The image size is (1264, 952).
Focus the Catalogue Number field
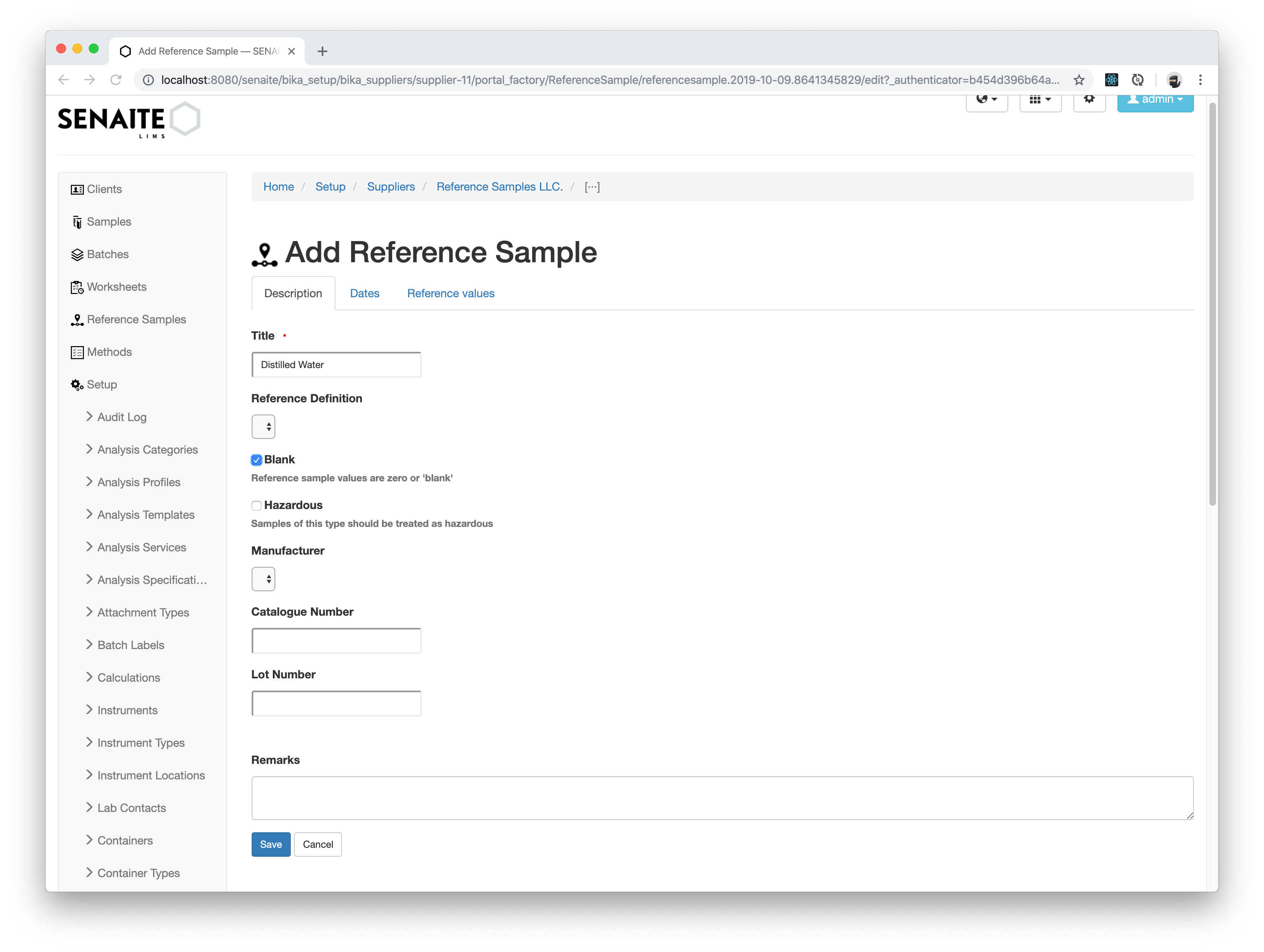[337, 641]
